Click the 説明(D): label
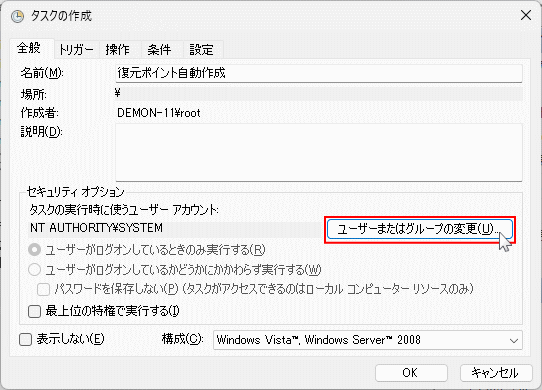The image size is (542, 390). 41,132
